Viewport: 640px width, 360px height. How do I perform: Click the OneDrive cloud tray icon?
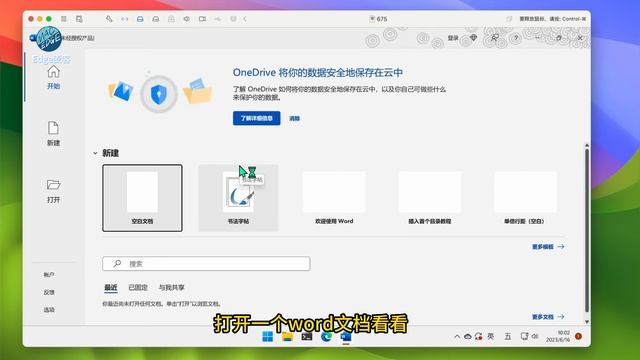(x=468, y=337)
